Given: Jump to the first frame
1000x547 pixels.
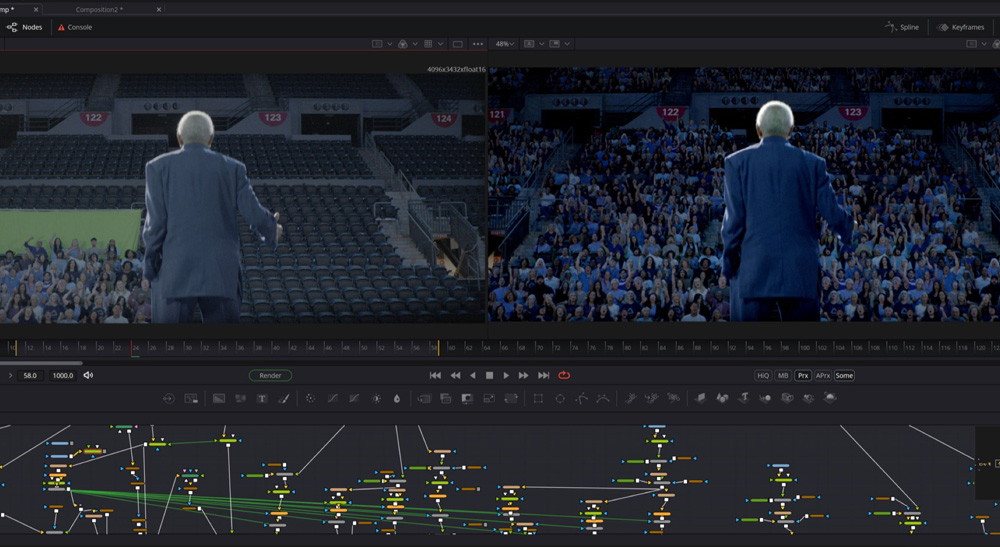Looking at the screenshot, I should 435,375.
